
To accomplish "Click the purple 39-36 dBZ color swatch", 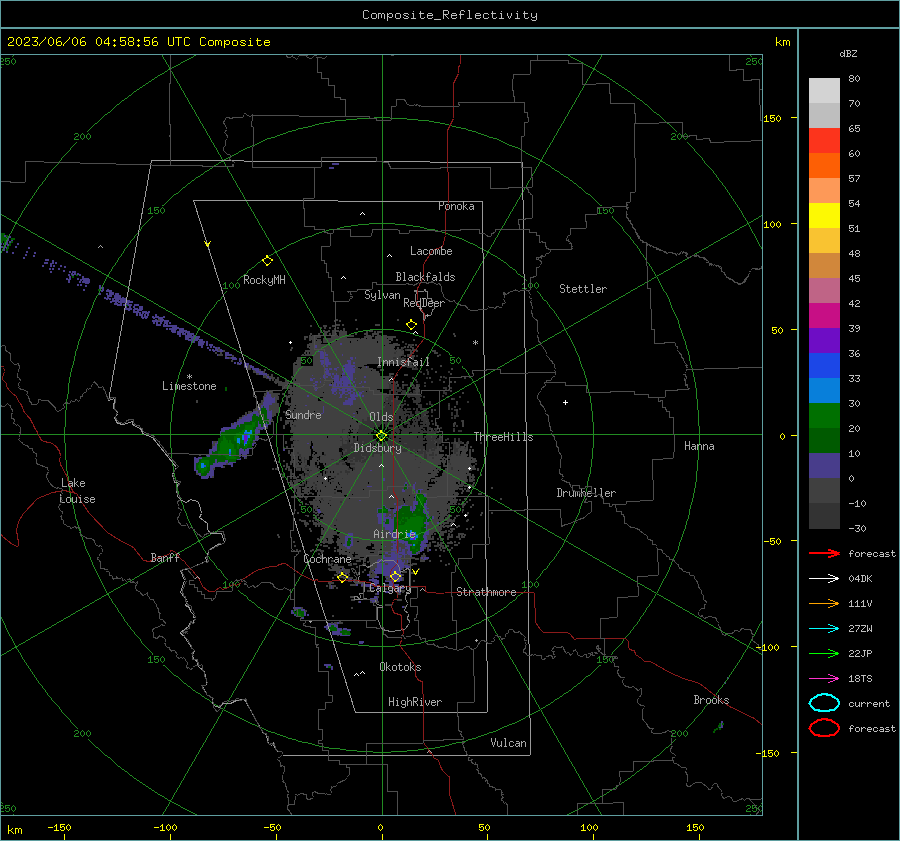I will (x=824, y=340).
